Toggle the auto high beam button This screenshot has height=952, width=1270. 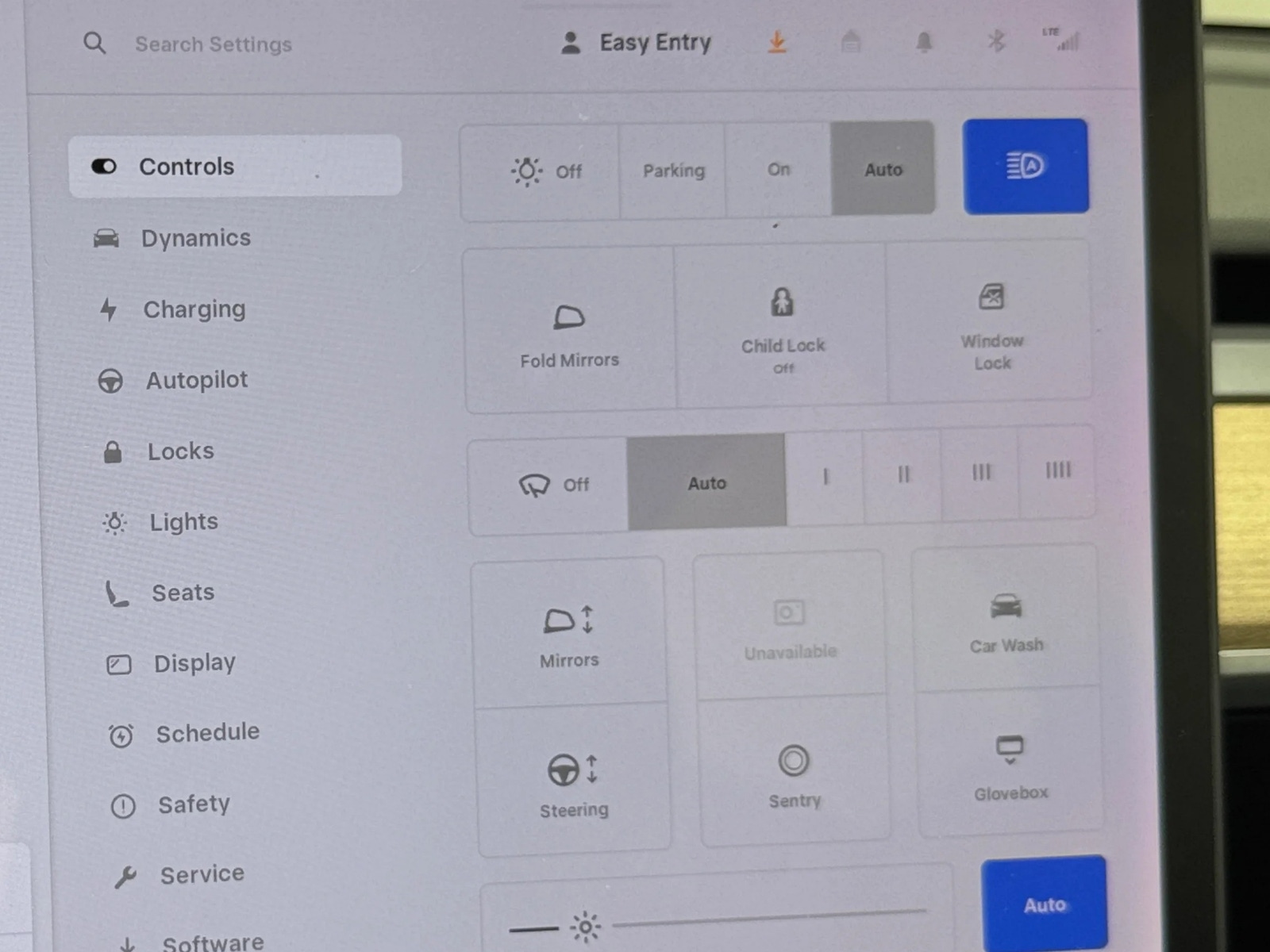tap(1026, 167)
